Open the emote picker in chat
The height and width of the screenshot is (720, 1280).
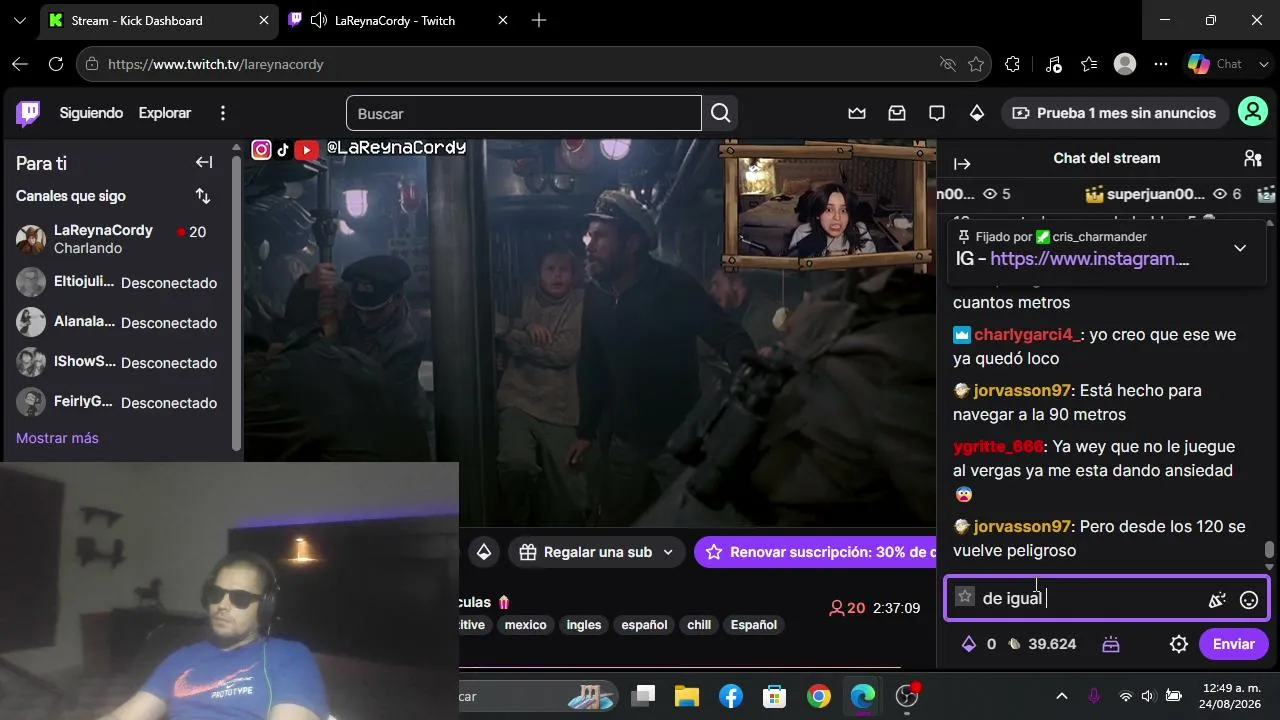[x=1249, y=600]
